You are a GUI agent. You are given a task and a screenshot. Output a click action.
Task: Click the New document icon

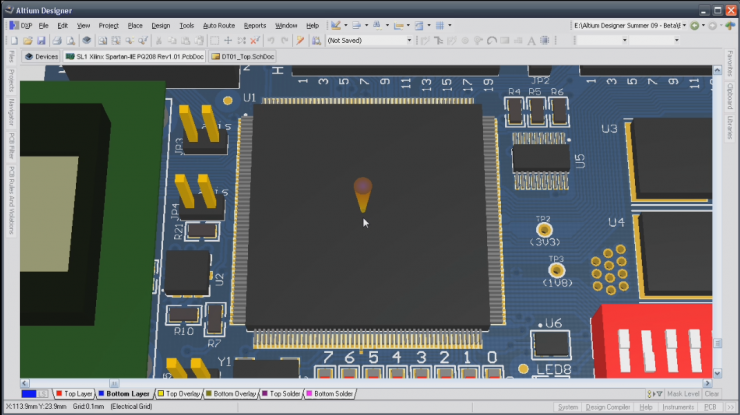[x=12, y=41]
